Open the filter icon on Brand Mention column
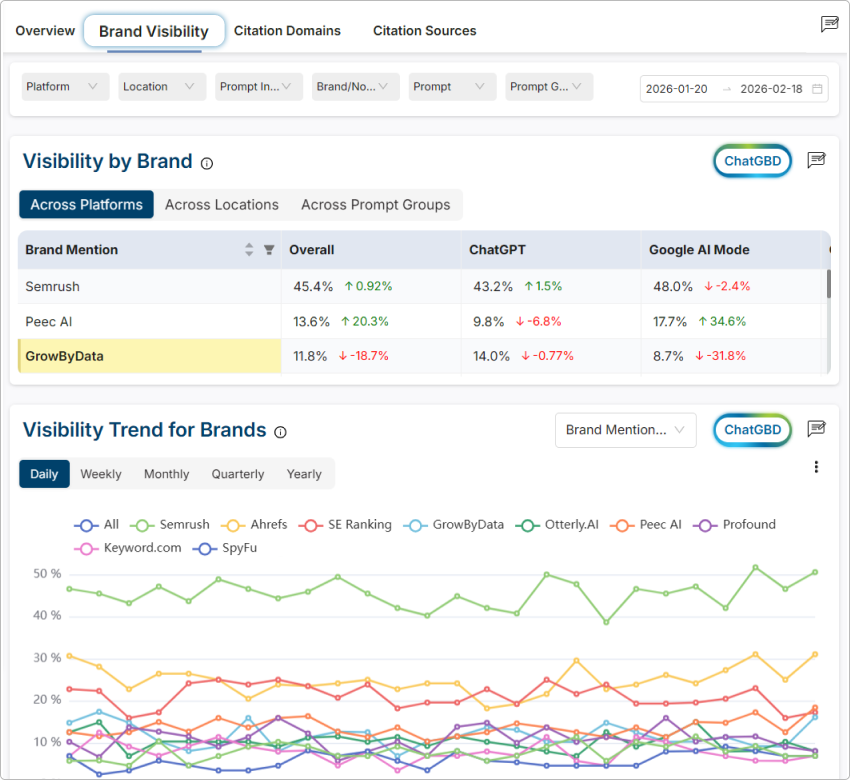 click(269, 250)
